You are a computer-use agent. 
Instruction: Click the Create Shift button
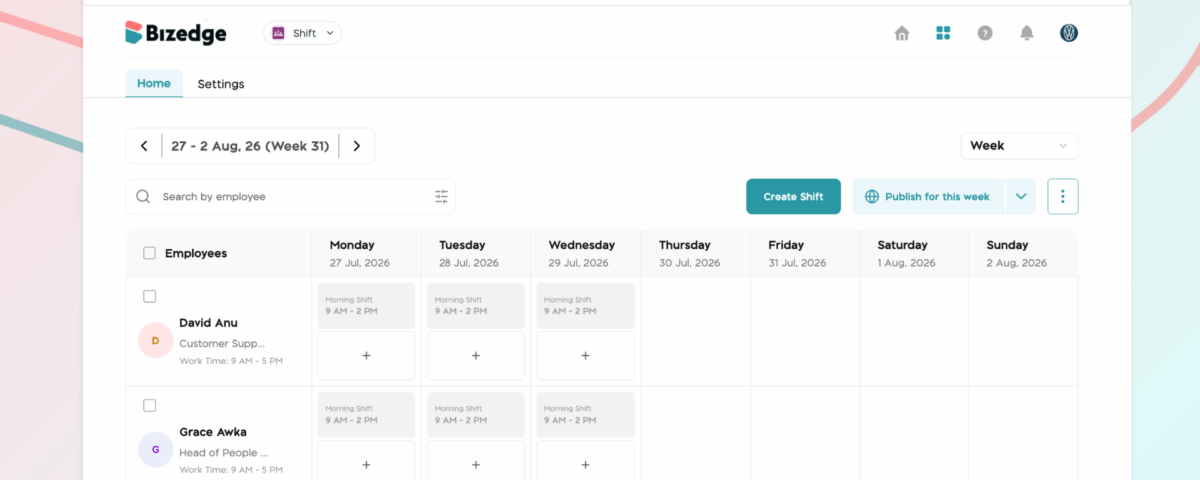794,197
